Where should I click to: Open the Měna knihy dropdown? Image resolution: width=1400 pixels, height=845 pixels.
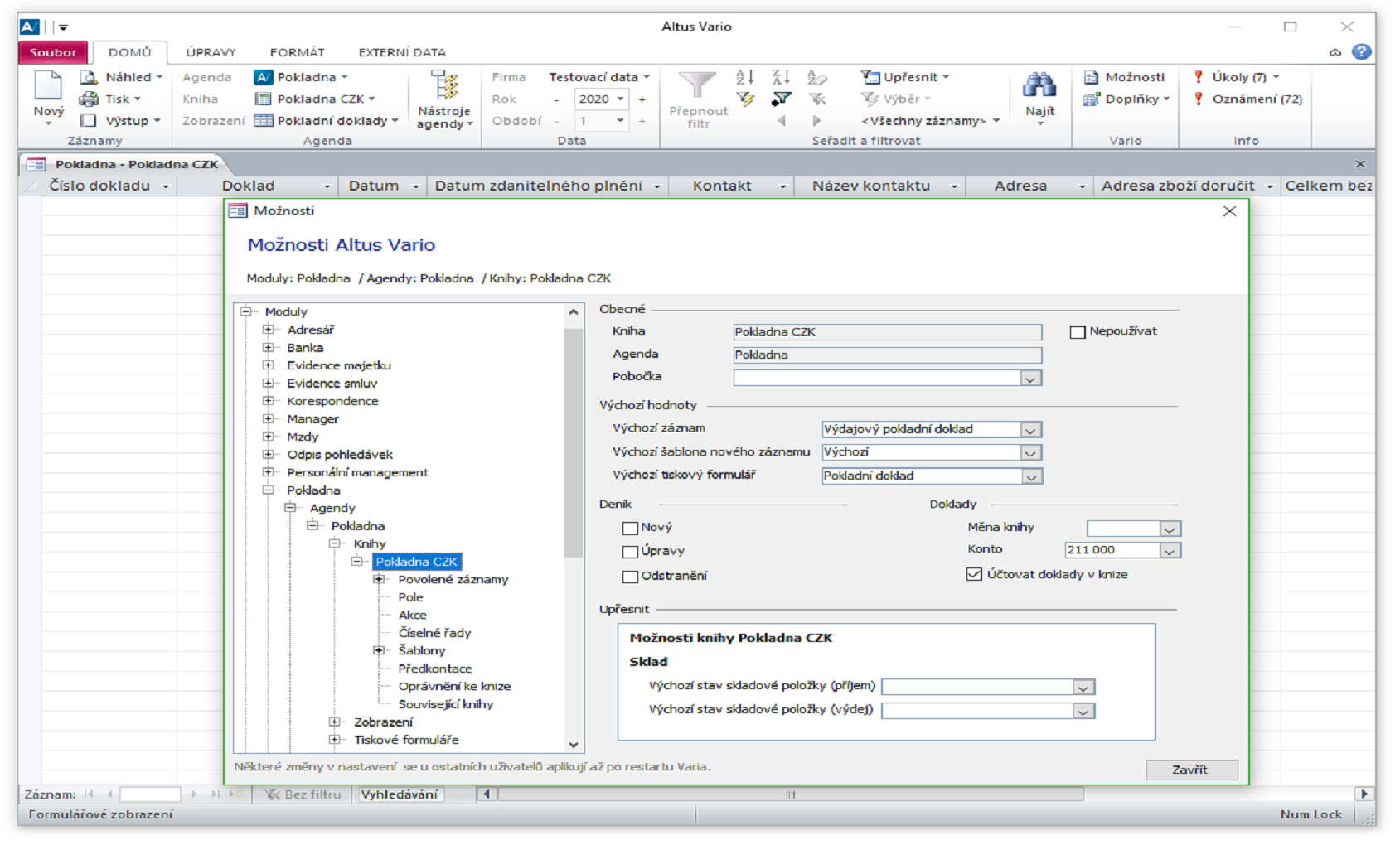click(x=1170, y=529)
